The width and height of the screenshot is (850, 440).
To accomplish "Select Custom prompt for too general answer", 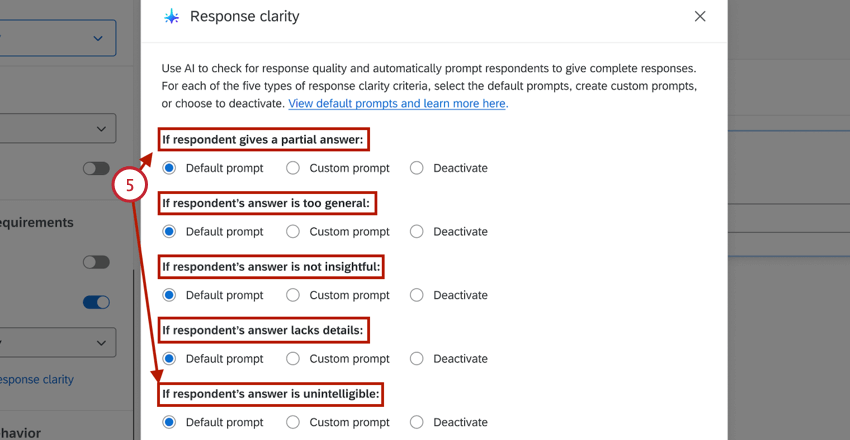I will pyautogui.click(x=293, y=231).
